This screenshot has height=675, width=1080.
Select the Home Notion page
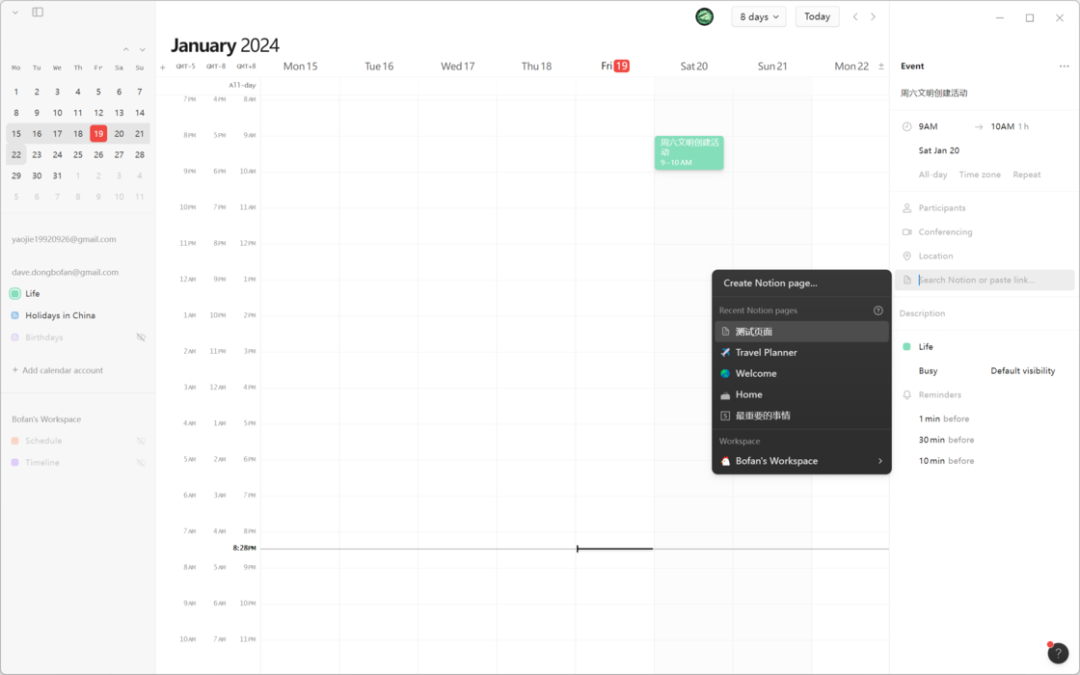click(x=802, y=395)
